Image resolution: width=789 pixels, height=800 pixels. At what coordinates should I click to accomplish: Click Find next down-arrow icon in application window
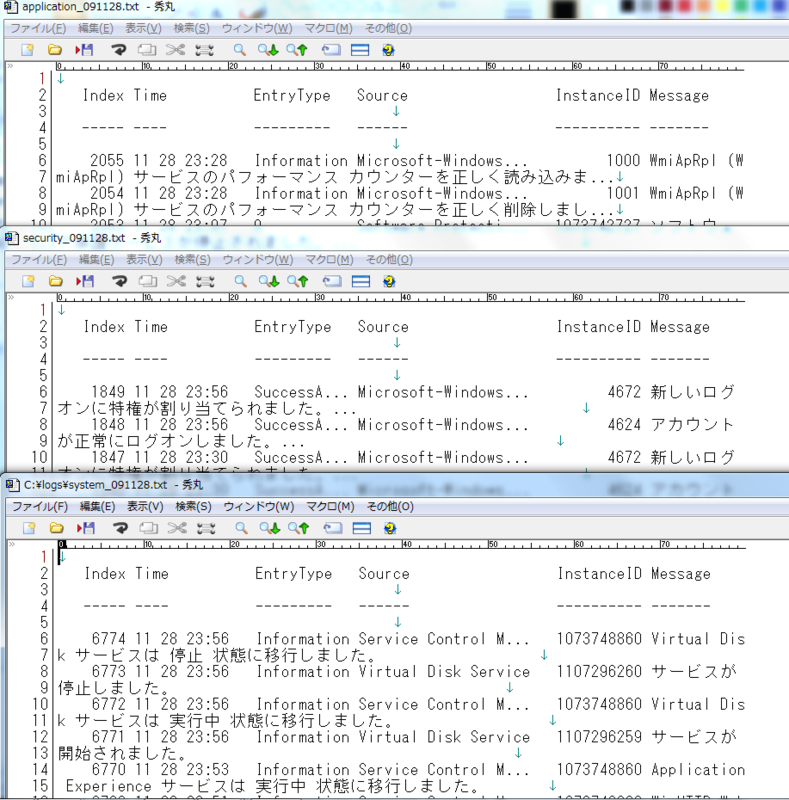(x=268, y=50)
